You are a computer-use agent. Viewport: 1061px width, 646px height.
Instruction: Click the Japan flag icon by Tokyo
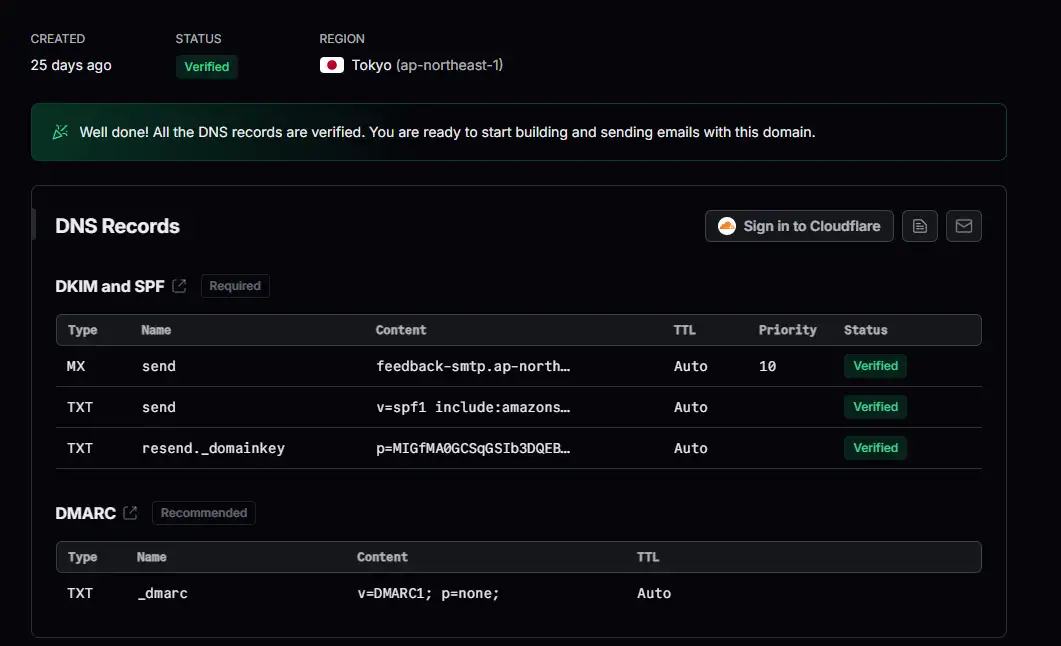[x=331, y=66]
